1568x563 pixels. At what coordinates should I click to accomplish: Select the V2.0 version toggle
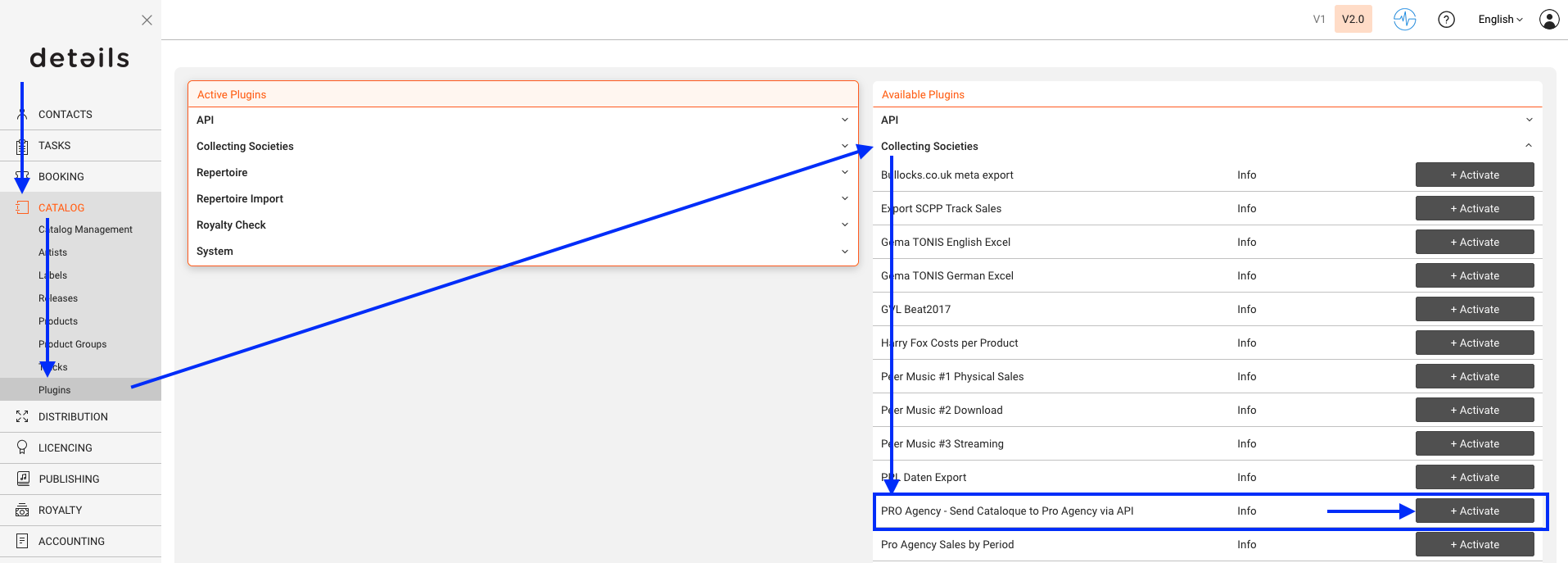pyautogui.click(x=1353, y=19)
